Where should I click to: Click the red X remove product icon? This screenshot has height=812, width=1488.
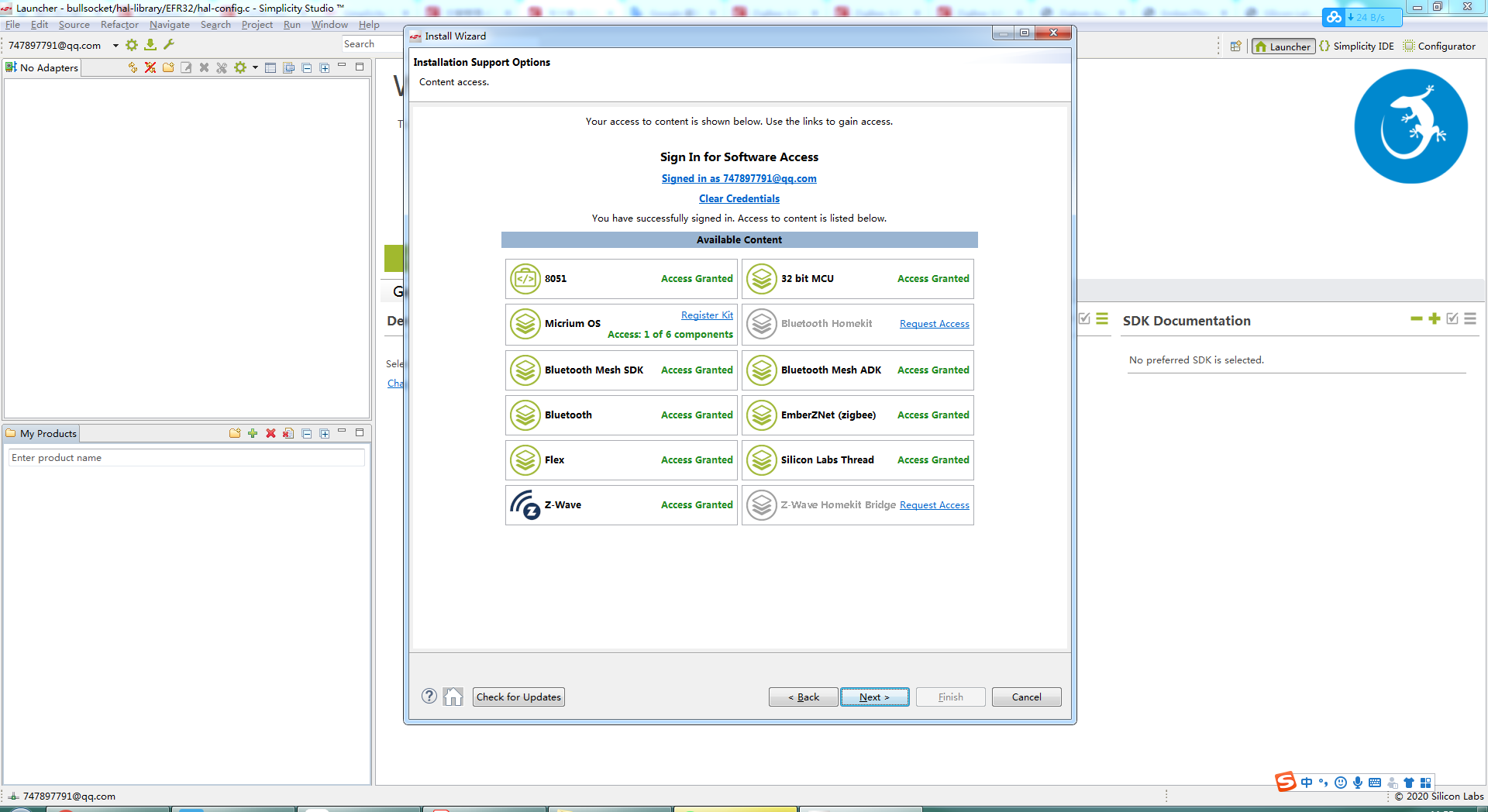[x=270, y=433]
